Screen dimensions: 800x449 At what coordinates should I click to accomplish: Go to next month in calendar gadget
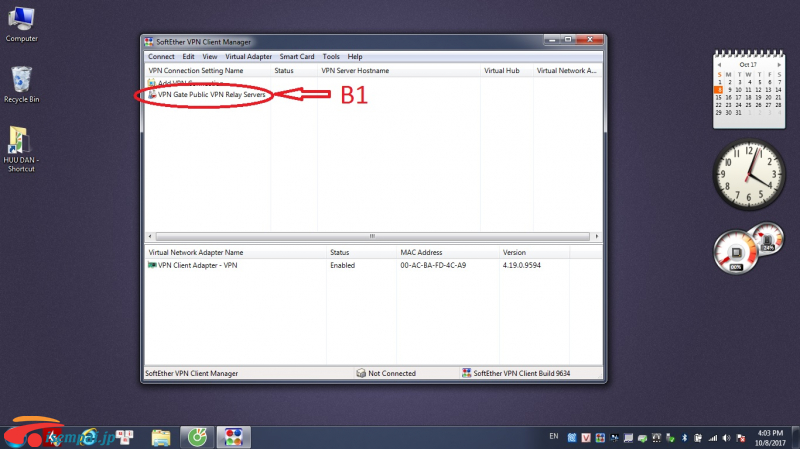pyautogui.click(x=779, y=65)
